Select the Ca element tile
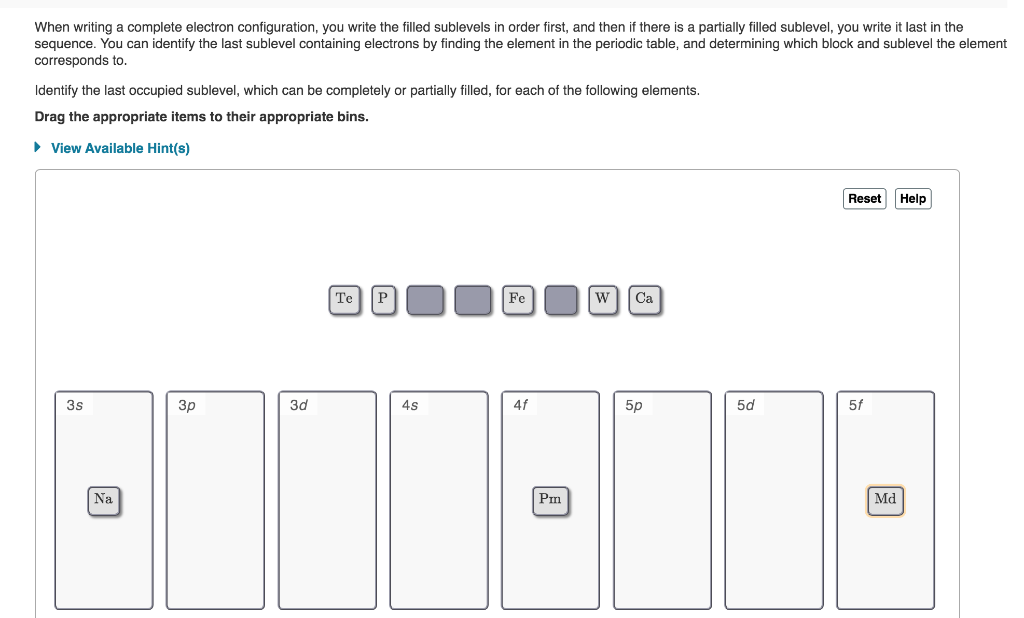Screen dimensions: 1024x618 click(644, 299)
